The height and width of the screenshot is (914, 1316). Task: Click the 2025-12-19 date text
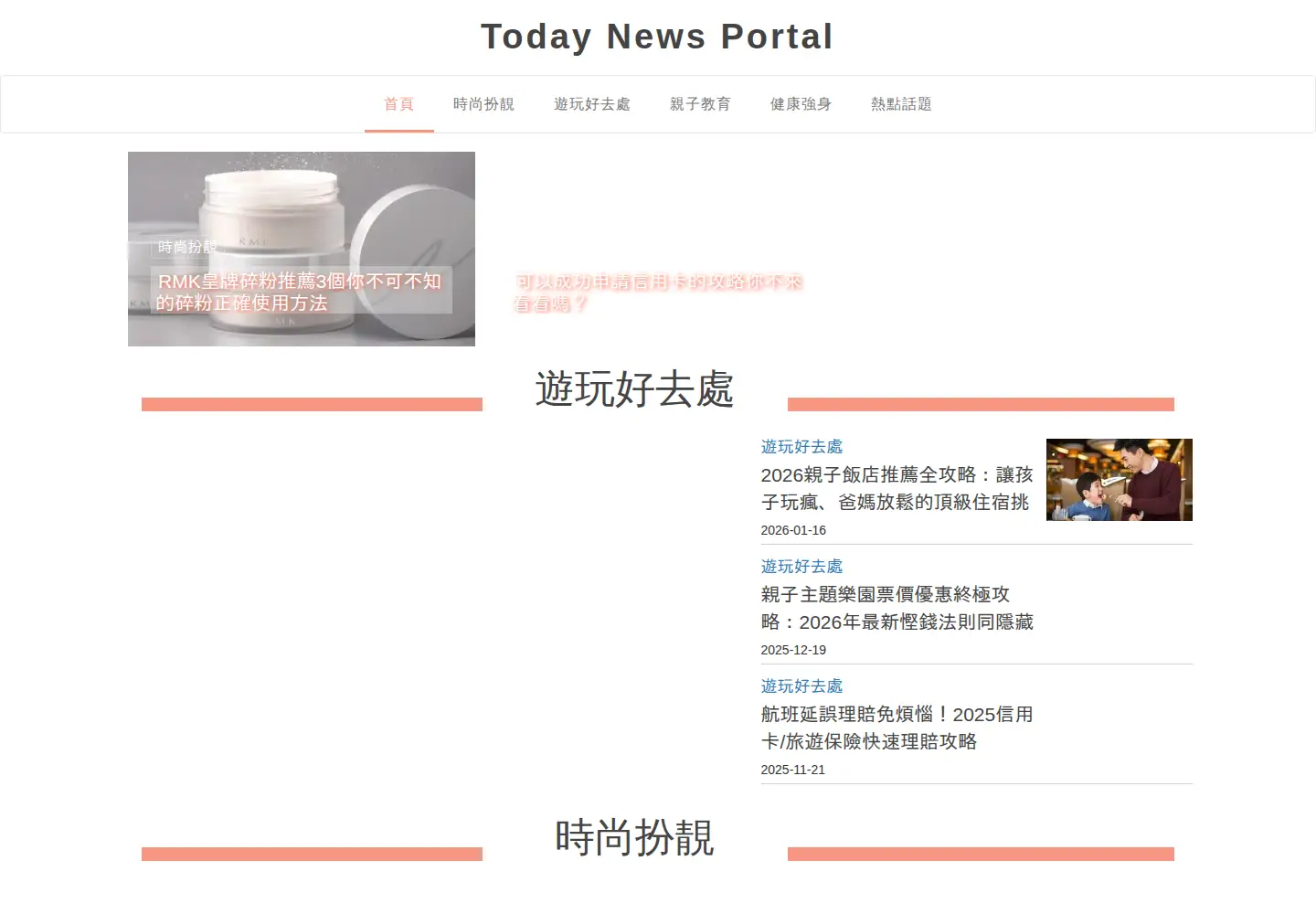pos(793,650)
